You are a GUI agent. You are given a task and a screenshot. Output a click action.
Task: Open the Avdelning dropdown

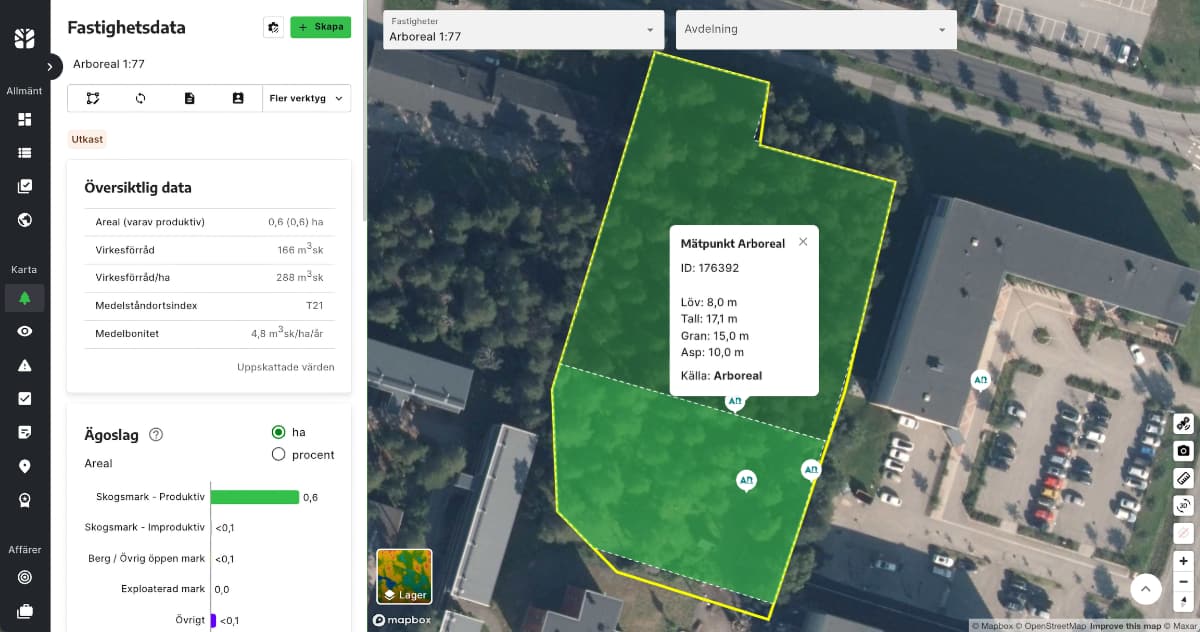tap(816, 30)
